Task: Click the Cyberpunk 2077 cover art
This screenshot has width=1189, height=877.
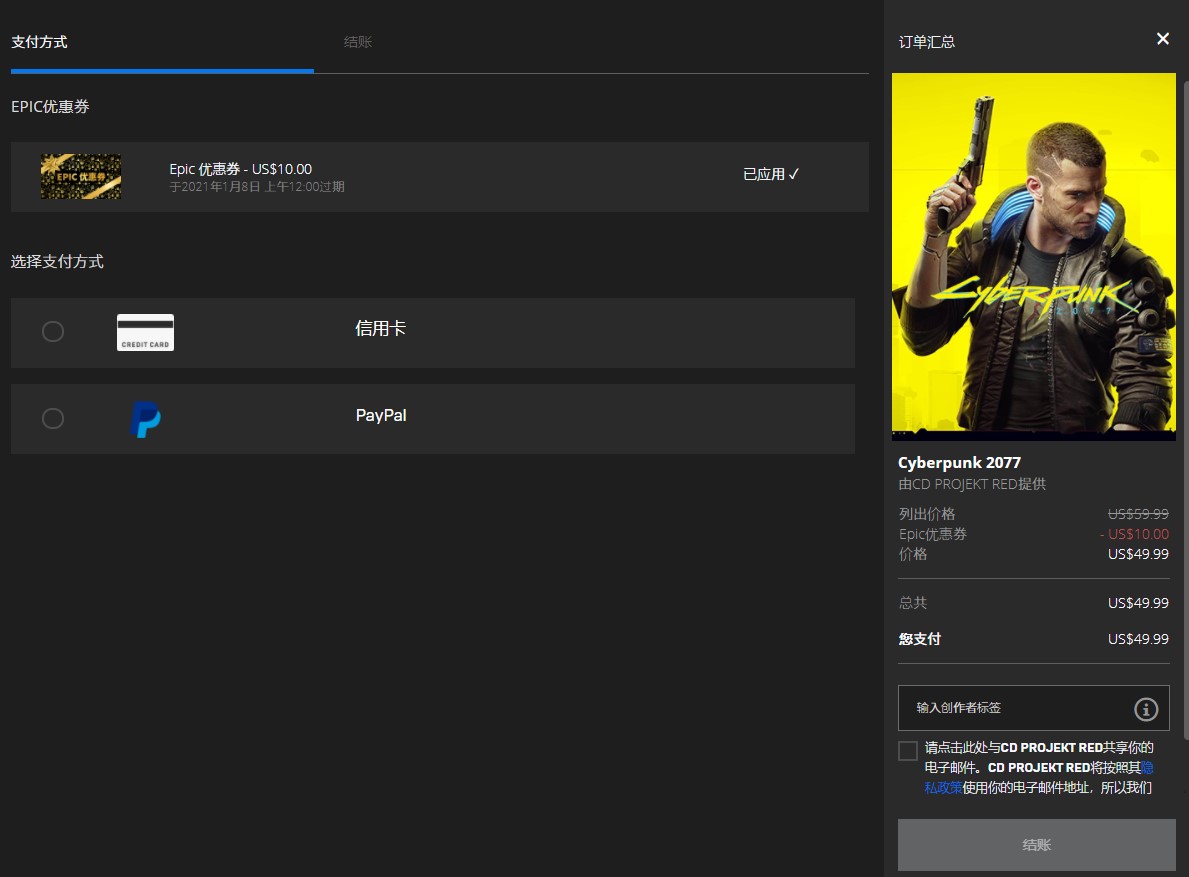Action: tap(1033, 257)
